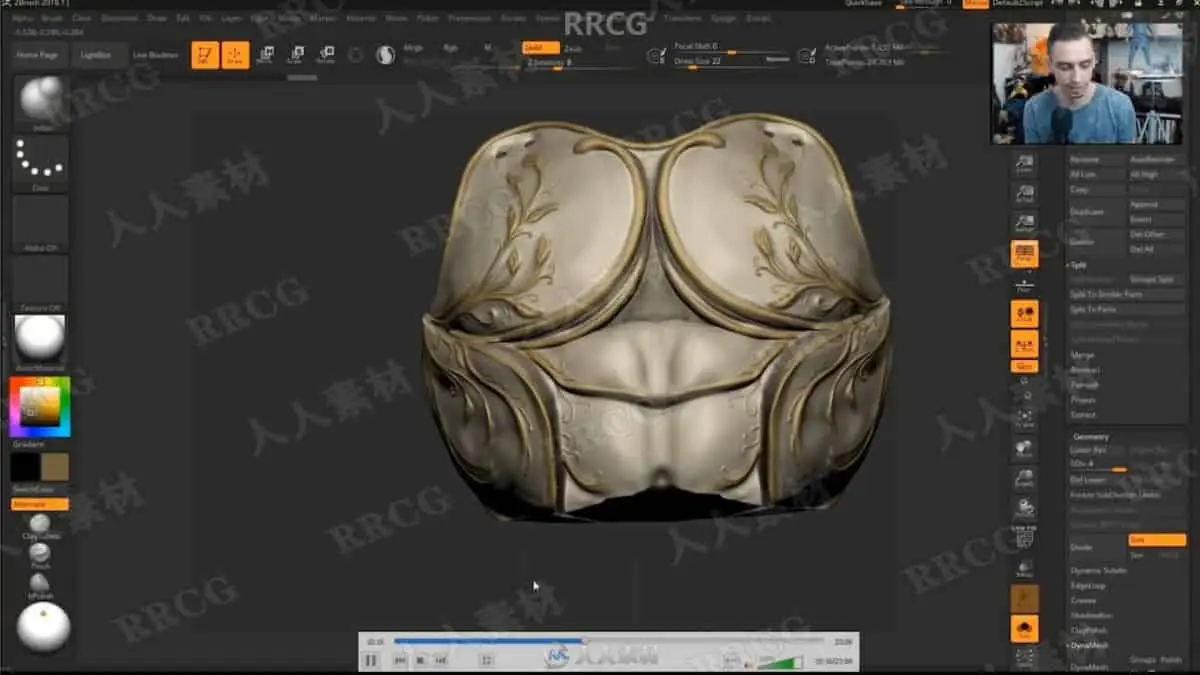
Task: Collapse the Geometry section header
Action: 1090,437
